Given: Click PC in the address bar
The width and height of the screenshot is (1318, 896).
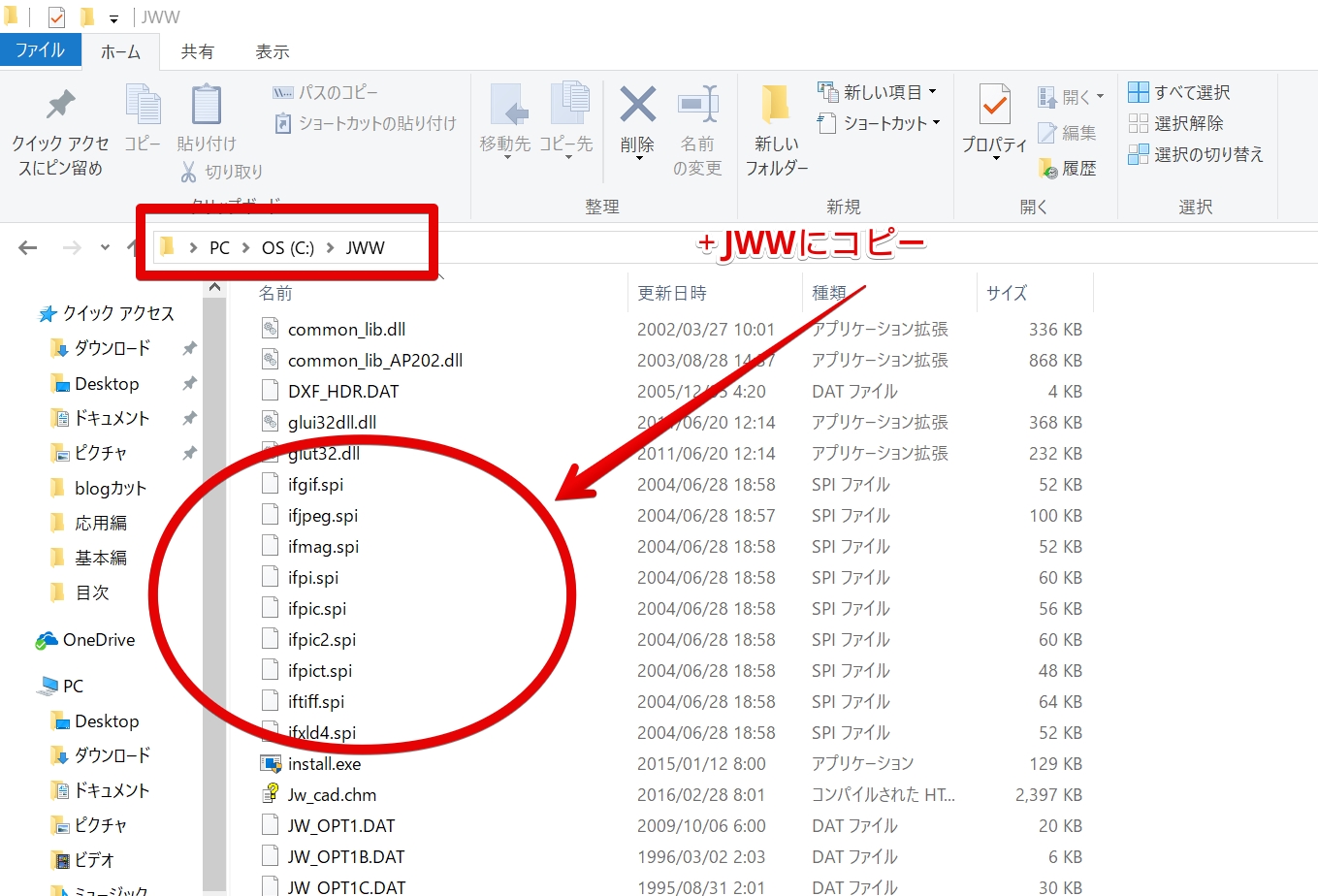Looking at the screenshot, I should tap(220, 248).
